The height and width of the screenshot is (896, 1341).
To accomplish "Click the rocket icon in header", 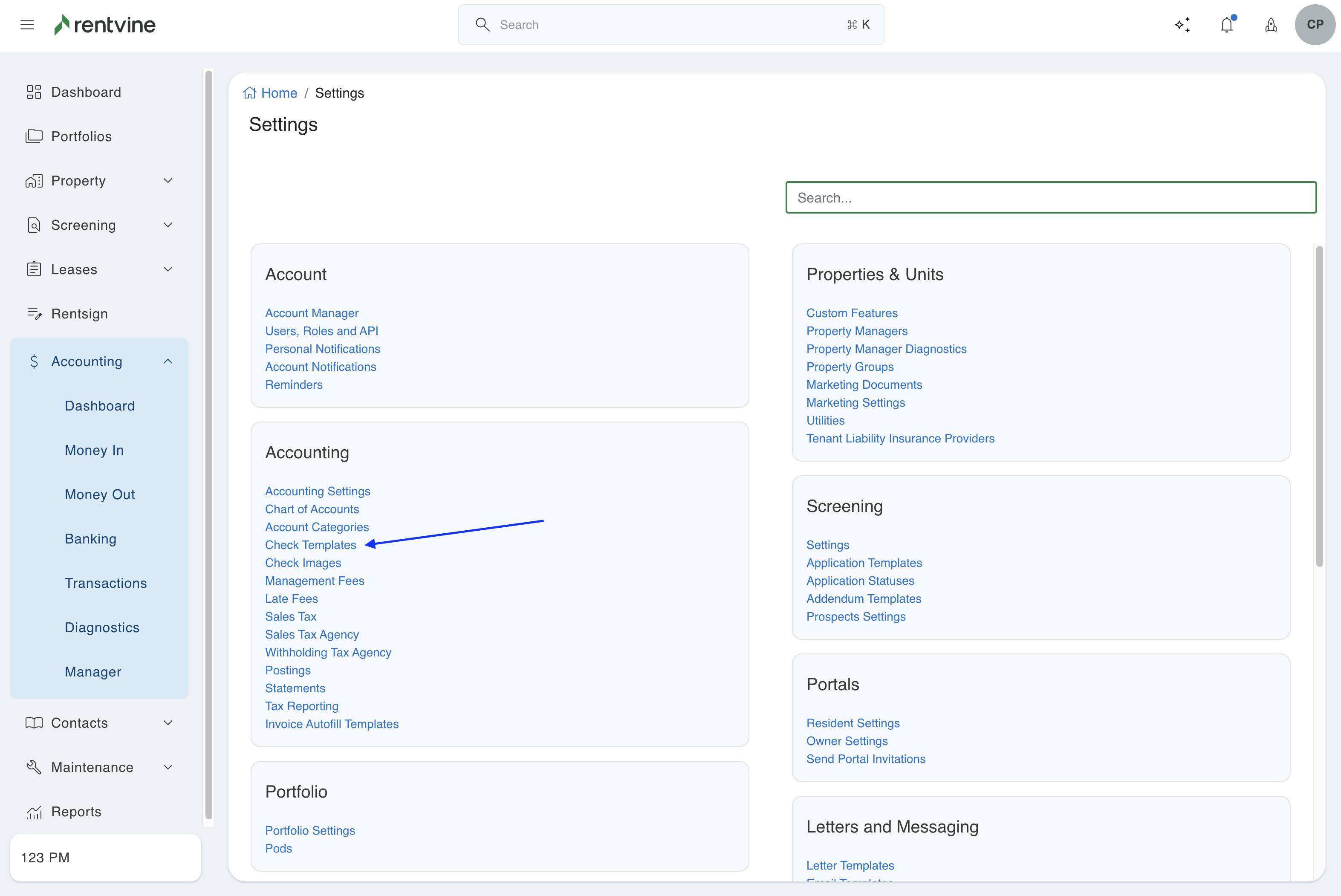I will tap(1271, 25).
